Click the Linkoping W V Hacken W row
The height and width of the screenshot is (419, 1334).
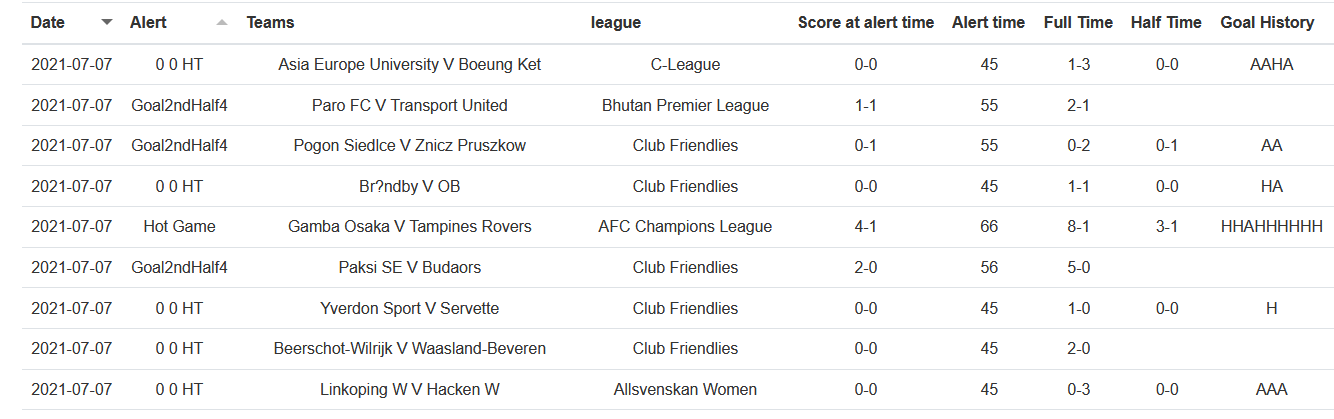(x=410, y=390)
